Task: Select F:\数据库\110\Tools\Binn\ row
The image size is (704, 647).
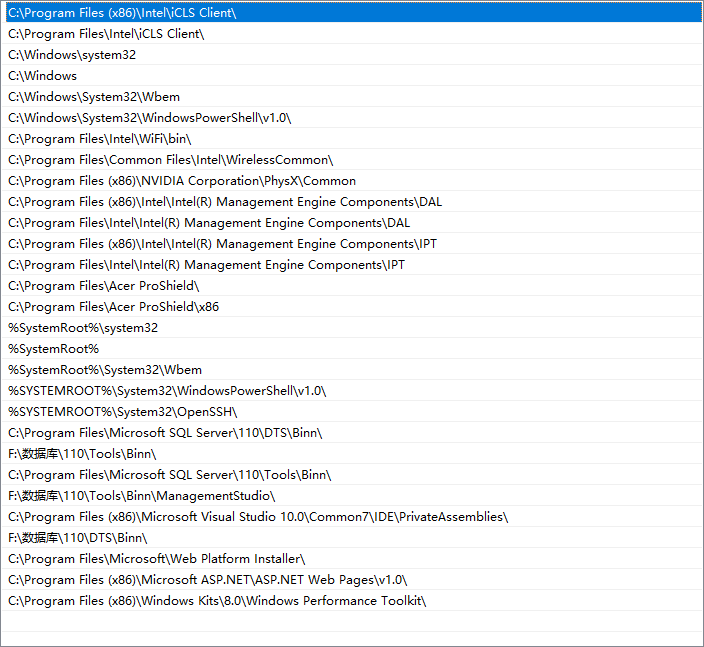Action: [352, 454]
